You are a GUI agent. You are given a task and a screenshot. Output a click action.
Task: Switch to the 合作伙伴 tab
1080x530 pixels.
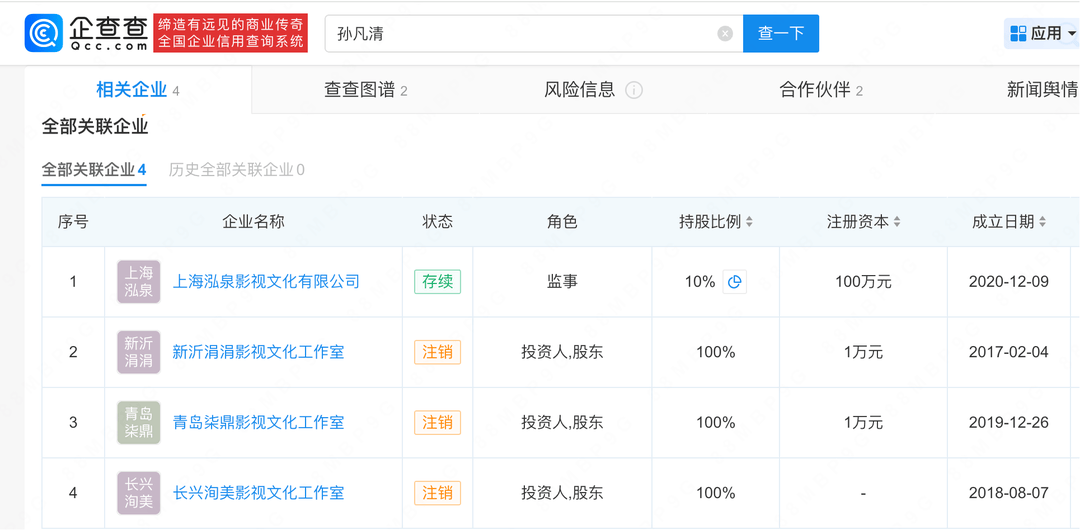[x=820, y=90]
